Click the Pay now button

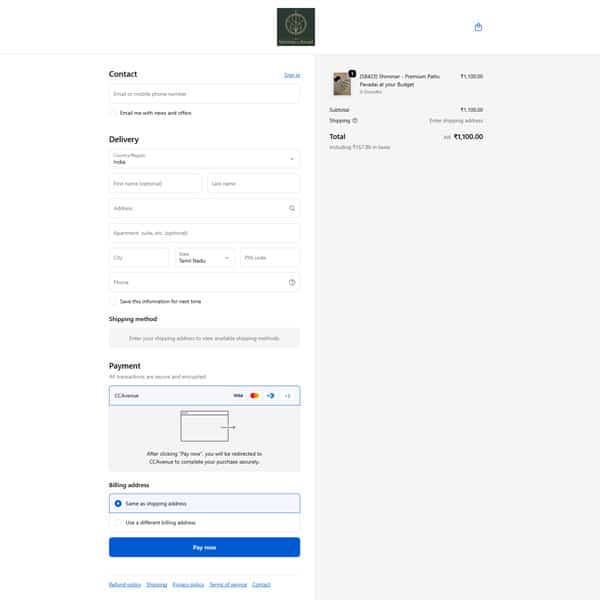(x=204, y=547)
